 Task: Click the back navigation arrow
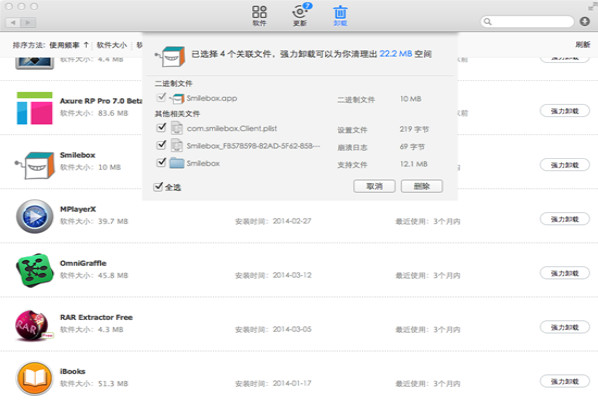pyautogui.click(x=13, y=23)
